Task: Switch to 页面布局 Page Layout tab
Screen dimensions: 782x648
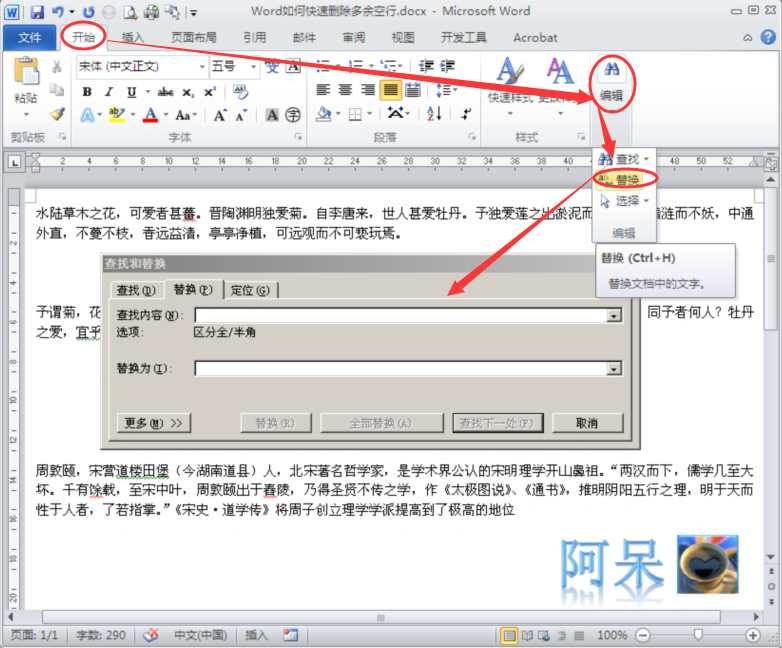Action: pyautogui.click(x=194, y=37)
